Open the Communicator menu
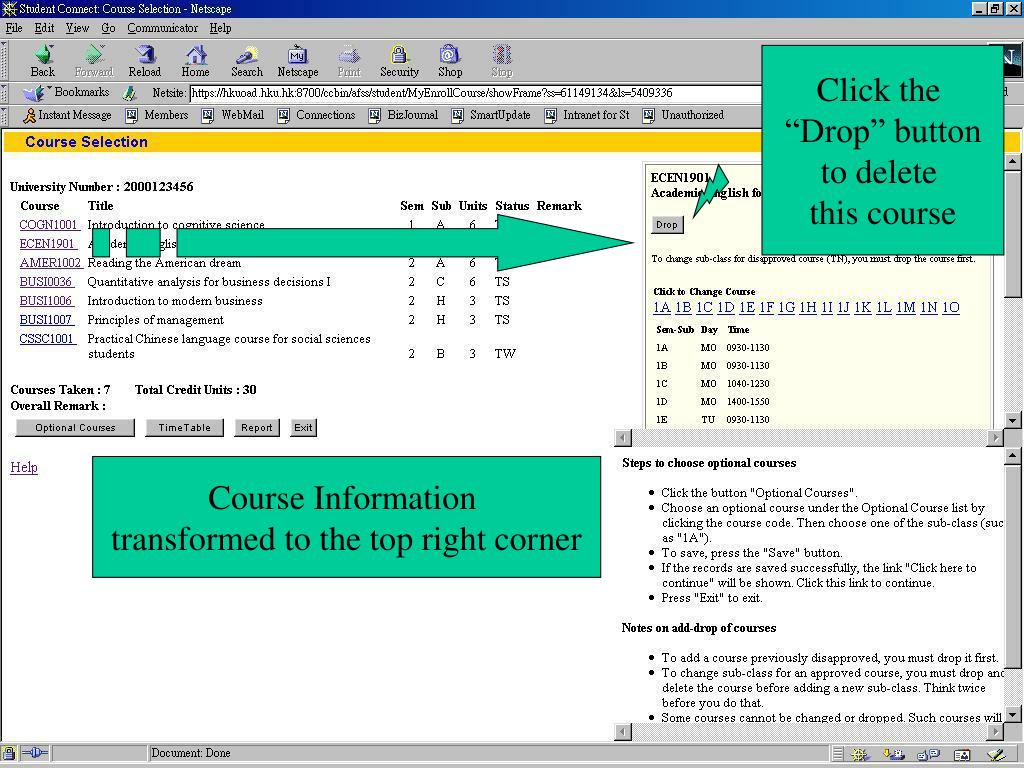 pyautogui.click(x=163, y=28)
